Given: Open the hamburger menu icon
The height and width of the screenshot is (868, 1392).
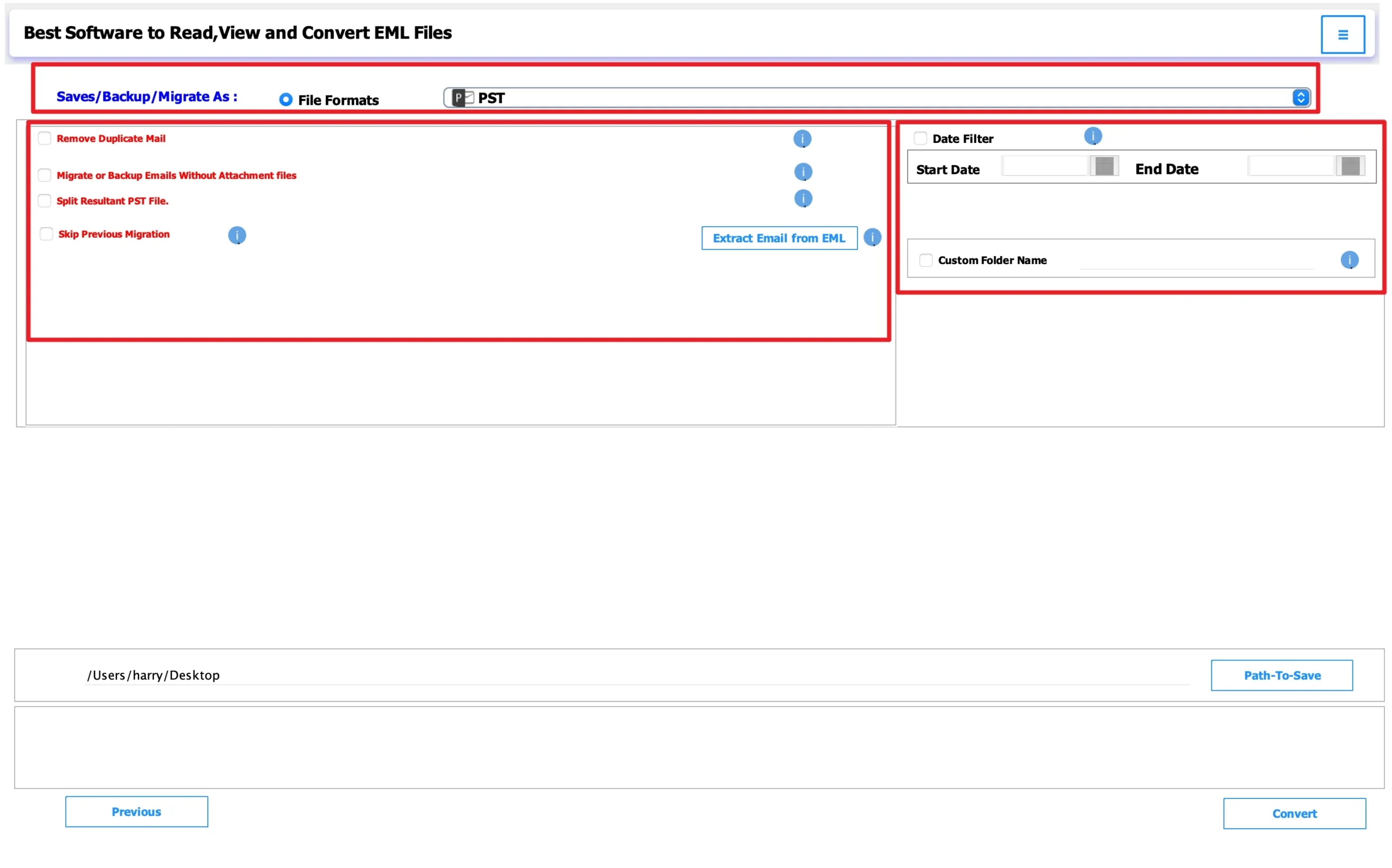Looking at the screenshot, I should (x=1342, y=34).
